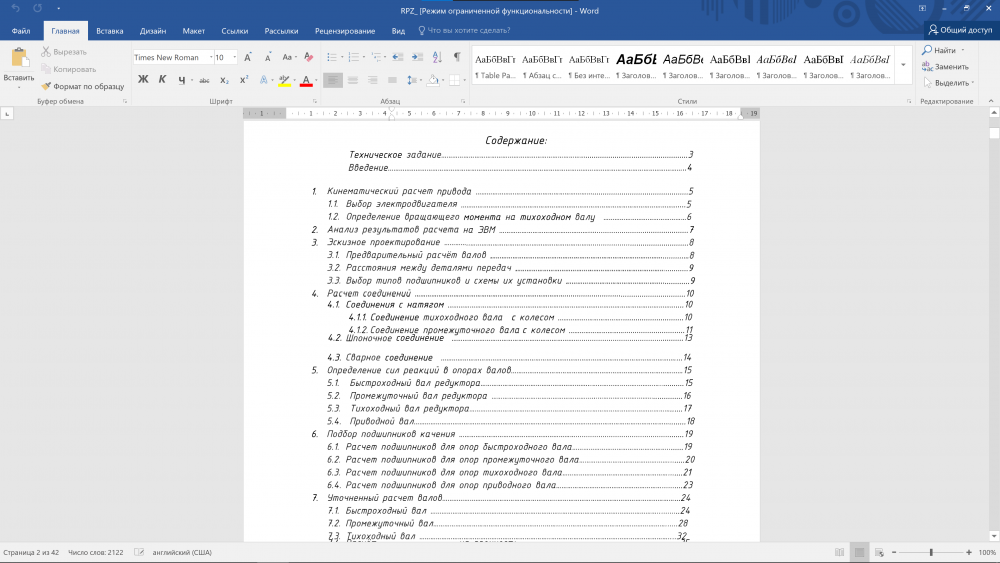Switch to the Рецензирование tab

(x=345, y=31)
